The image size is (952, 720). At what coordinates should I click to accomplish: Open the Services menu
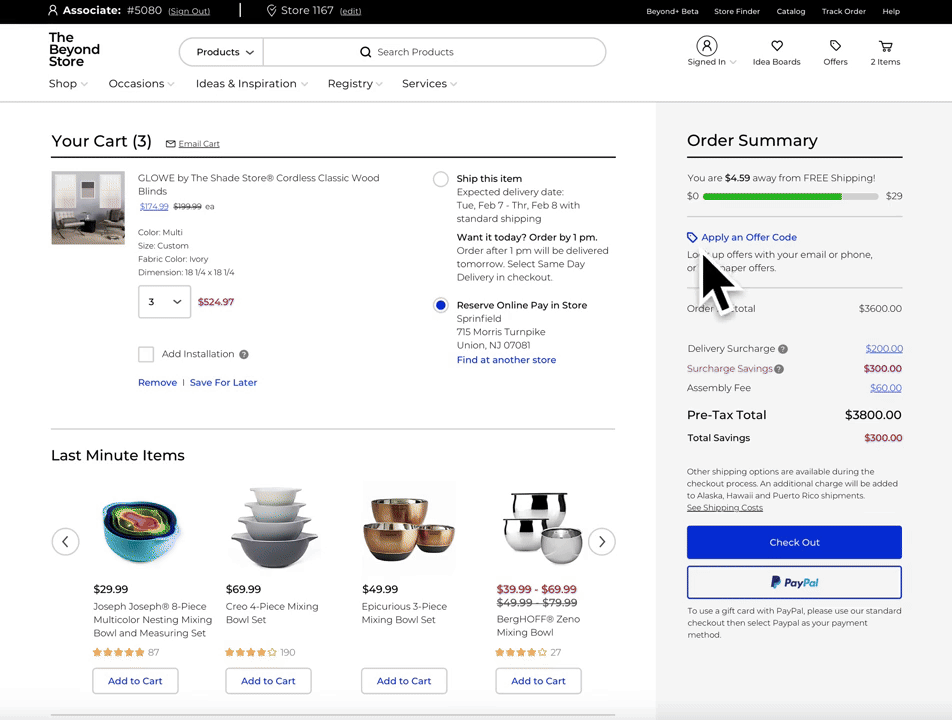tap(429, 84)
